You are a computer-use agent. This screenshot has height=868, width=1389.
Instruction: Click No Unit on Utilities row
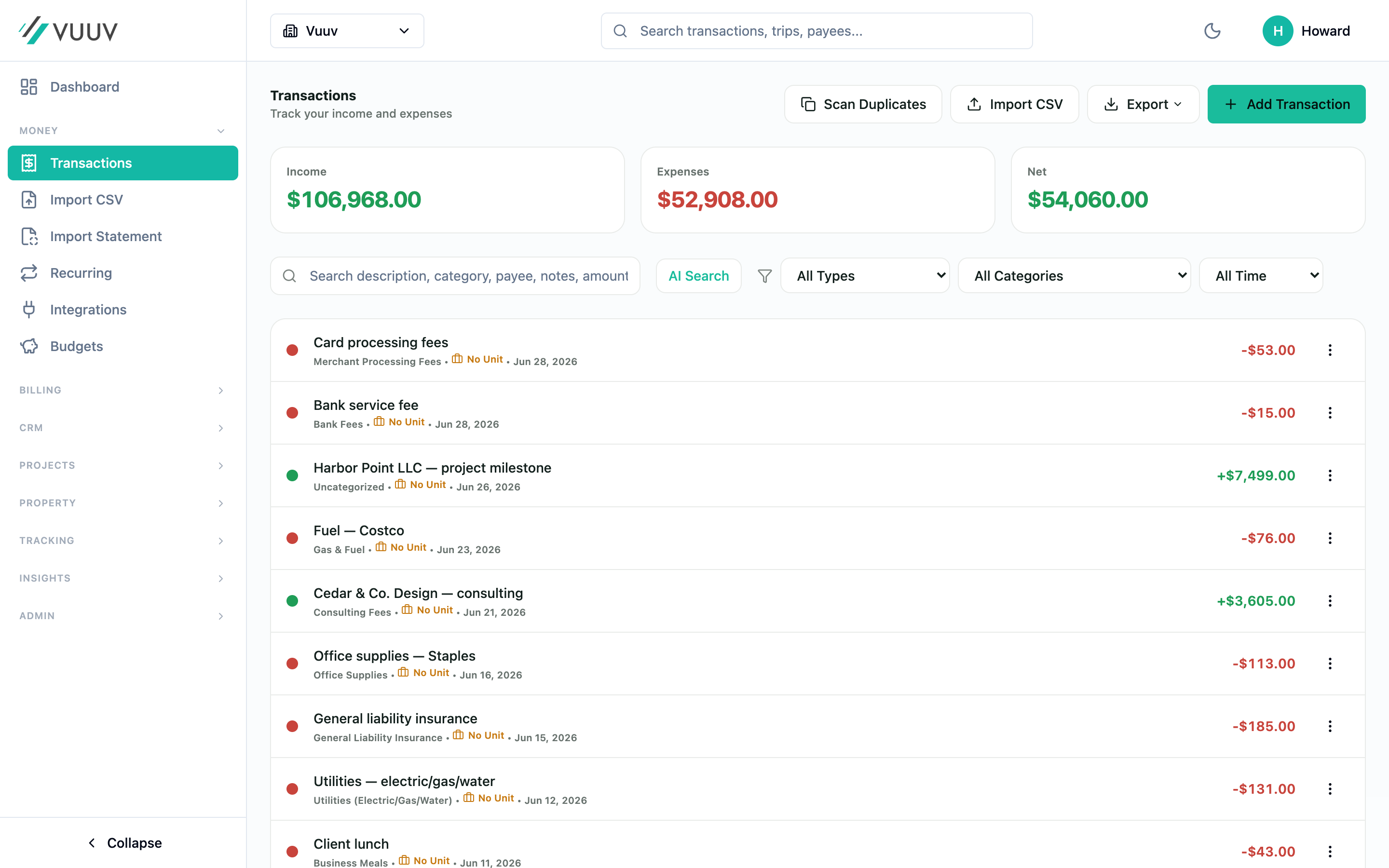[x=489, y=798]
